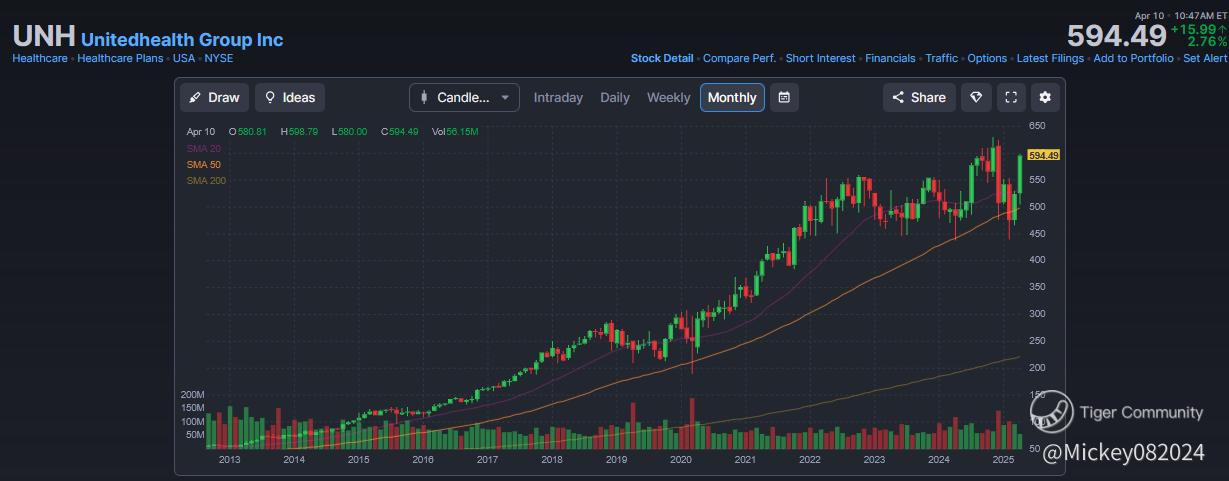Open the Draw tool

(x=214, y=97)
